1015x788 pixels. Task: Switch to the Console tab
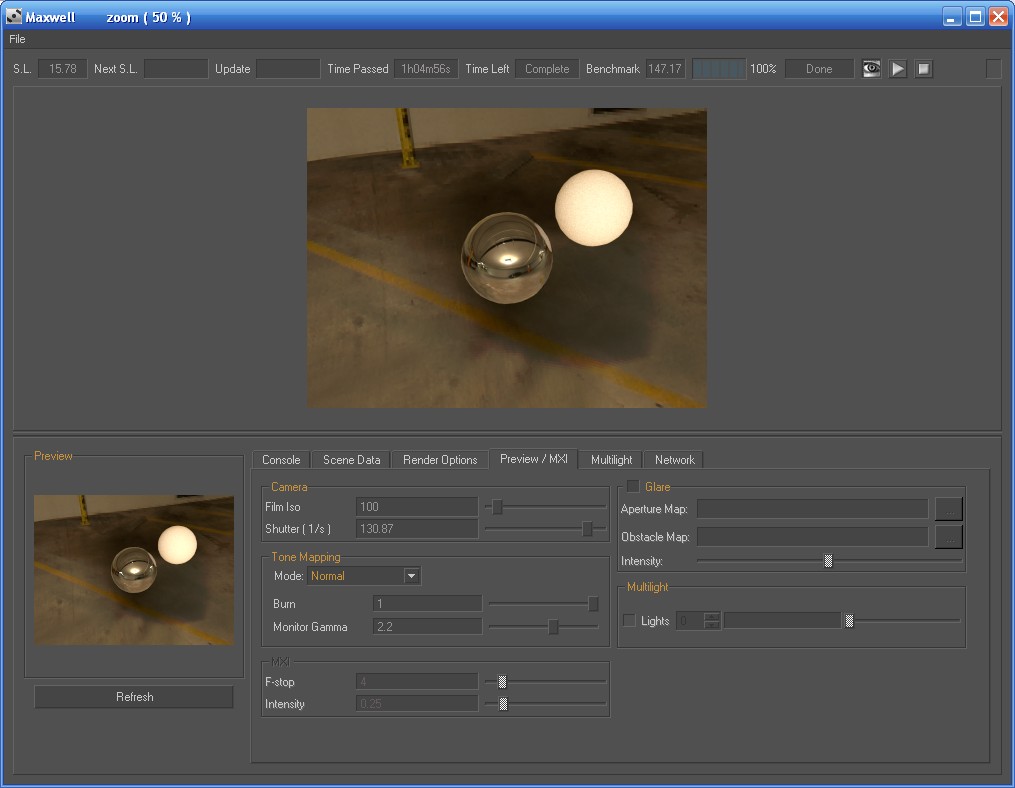pos(281,460)
